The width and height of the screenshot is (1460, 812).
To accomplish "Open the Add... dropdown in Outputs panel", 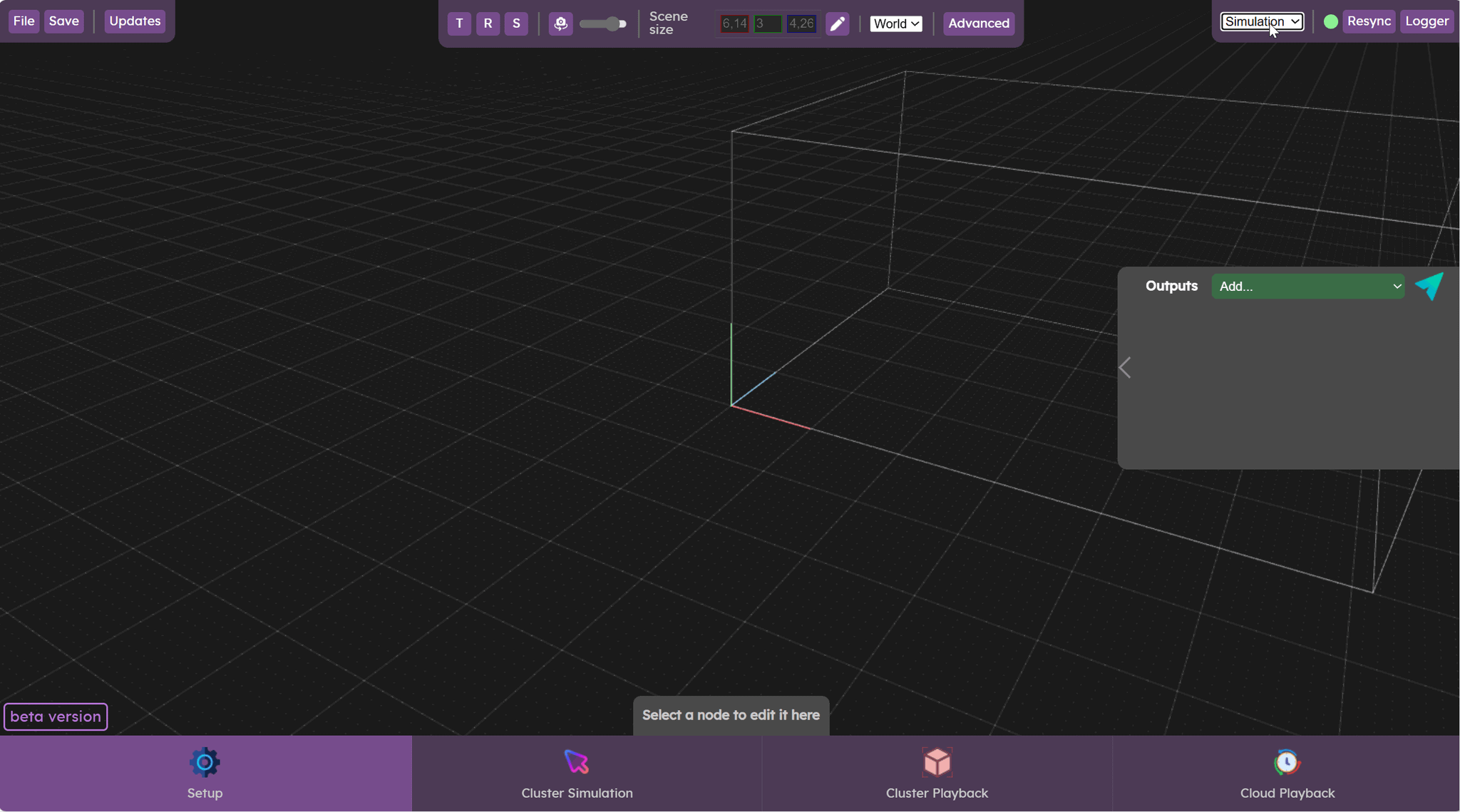I will coord(1308,286).
